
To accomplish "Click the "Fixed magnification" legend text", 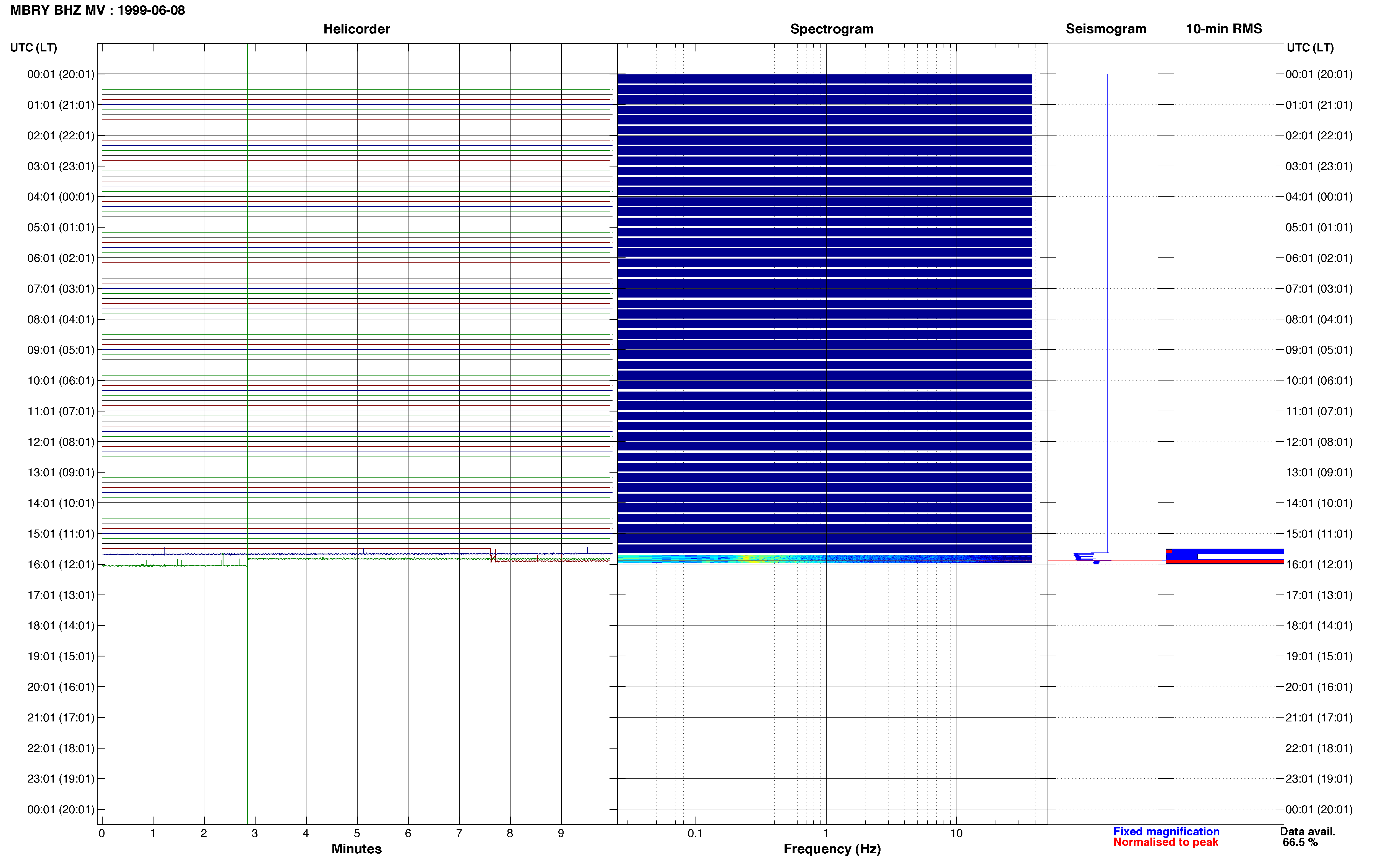I will [x=1166, y=831].
